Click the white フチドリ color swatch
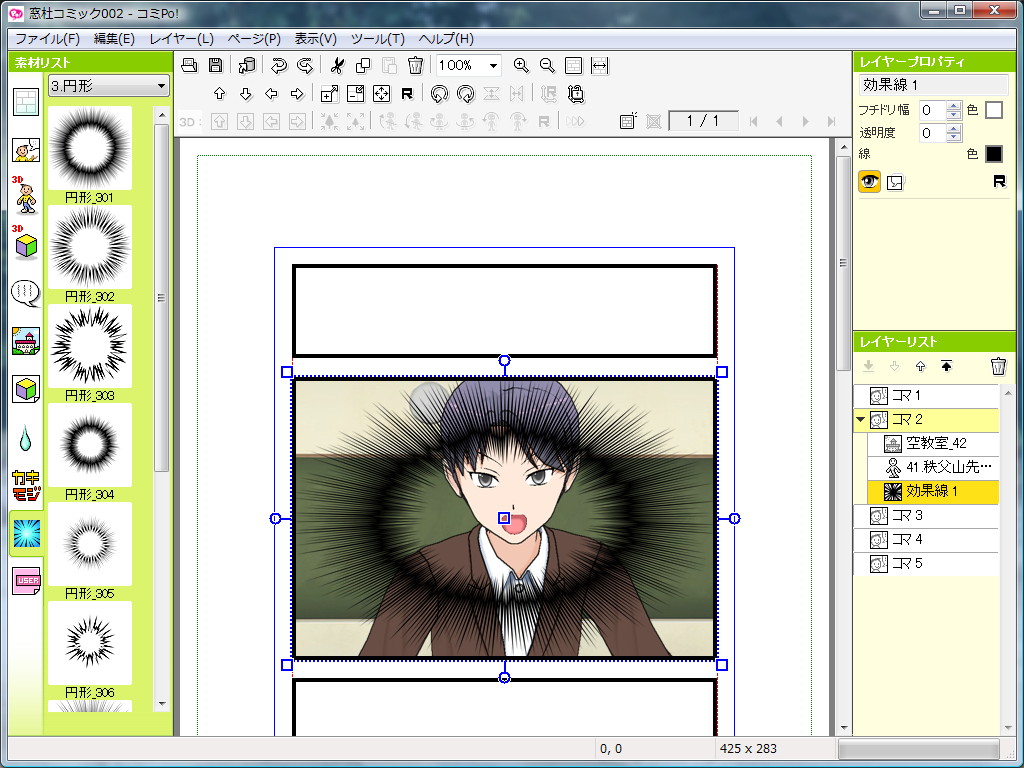1024x768 pixels. (993, 110)
